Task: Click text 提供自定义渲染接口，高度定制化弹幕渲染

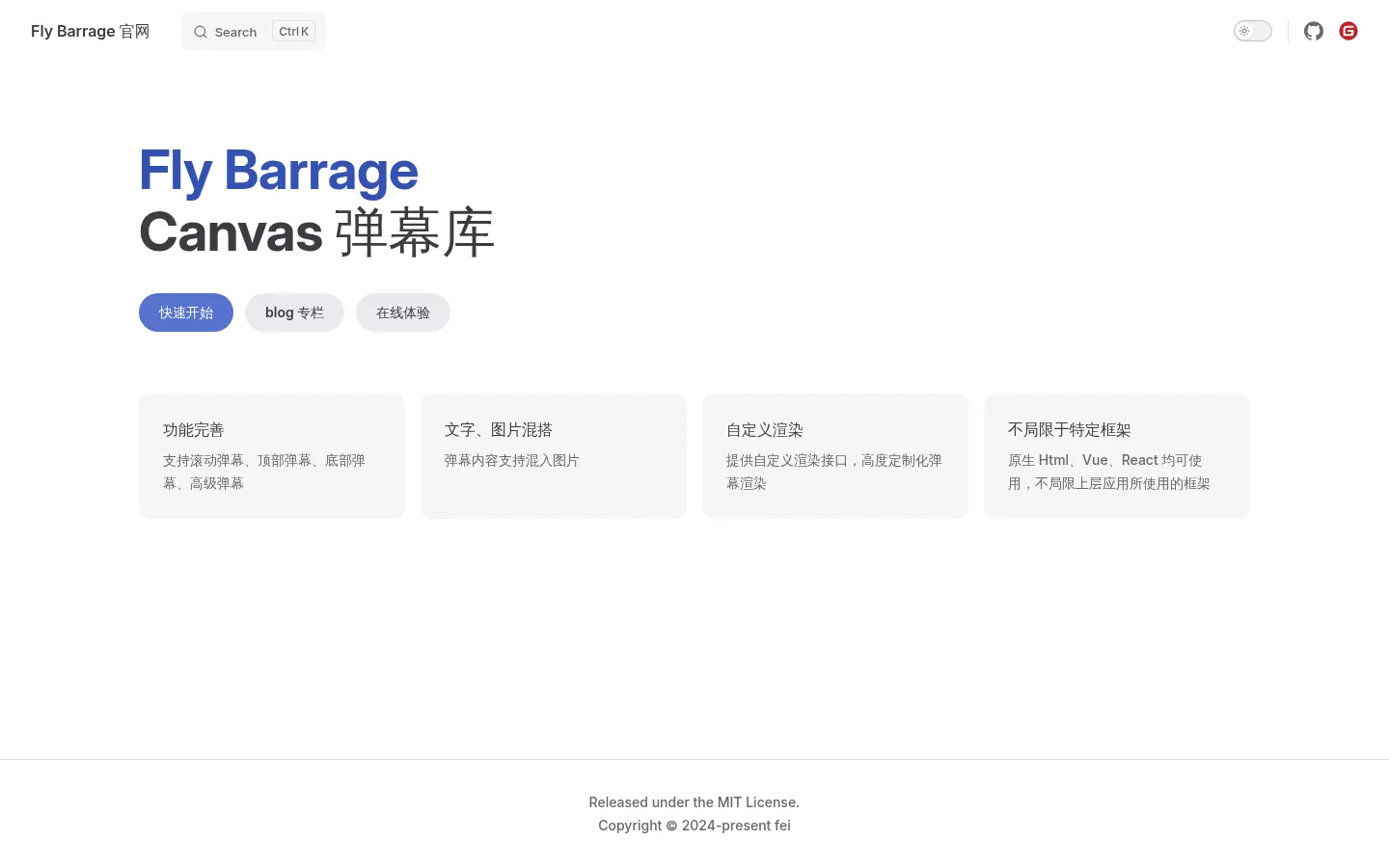Action: click(834, 472)
